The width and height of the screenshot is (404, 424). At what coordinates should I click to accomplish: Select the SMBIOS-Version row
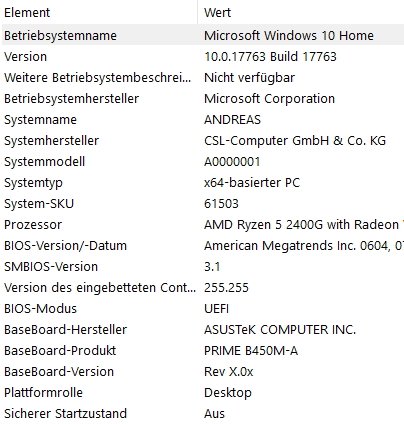(203, 266)
